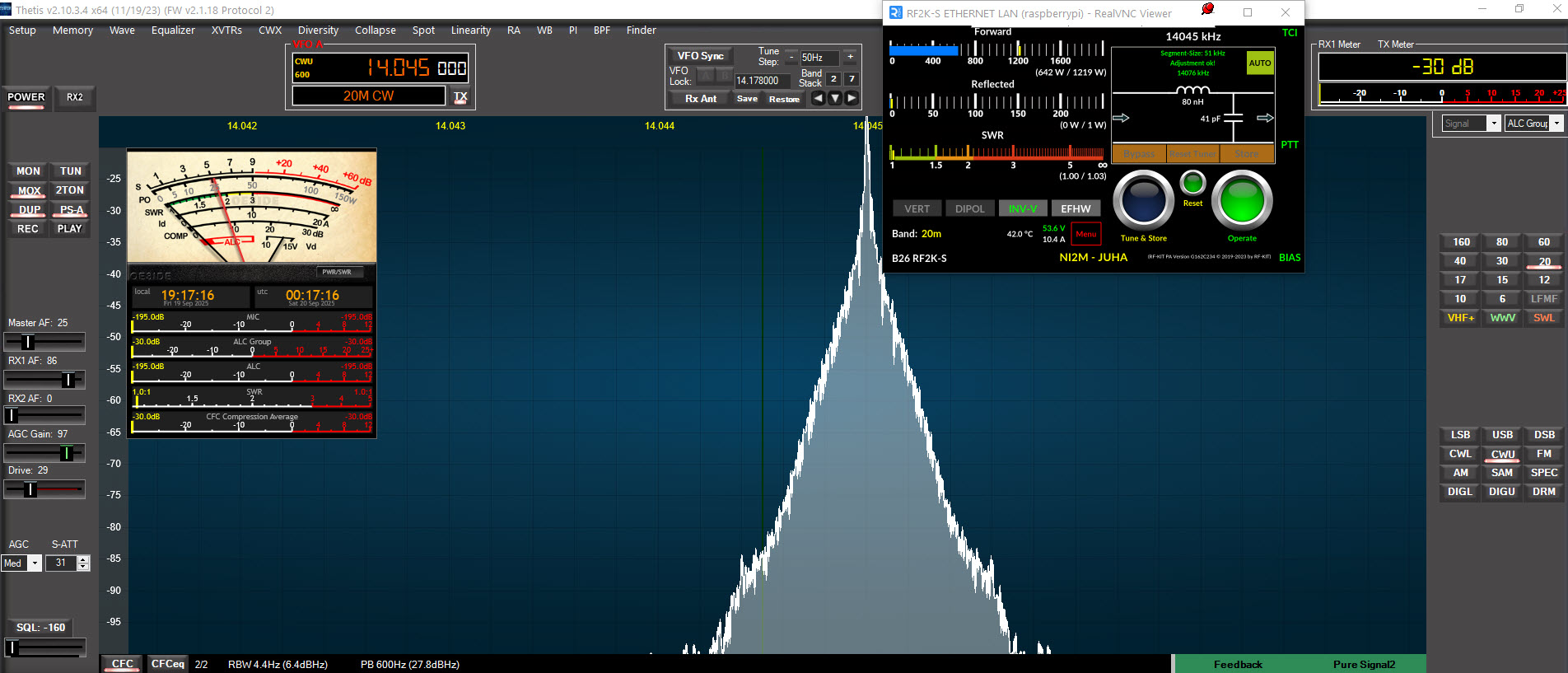Click REC record button
The image size is (1568, 673).
click(x=28, y=229)
